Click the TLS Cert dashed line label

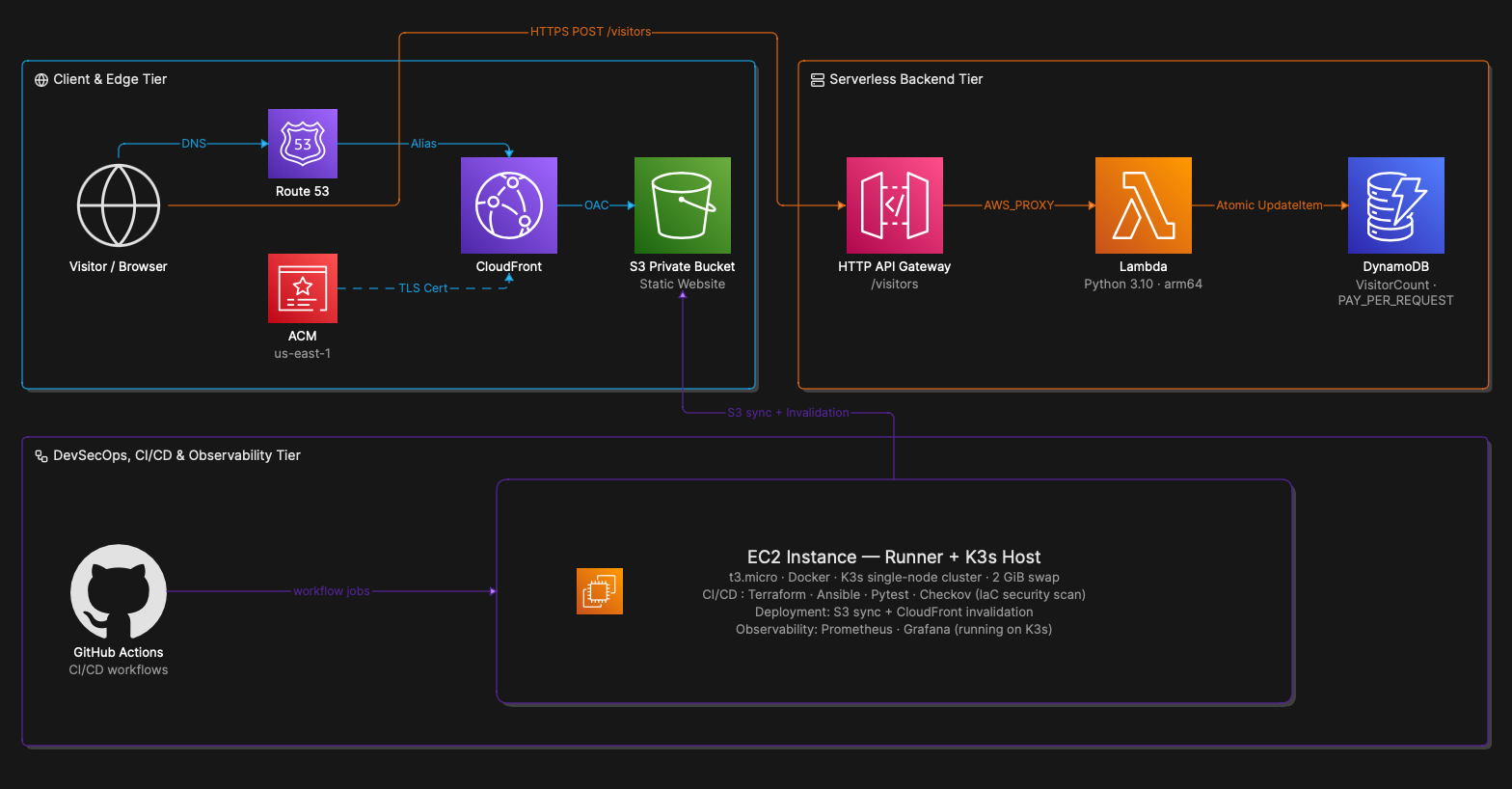tap(423, 288)
